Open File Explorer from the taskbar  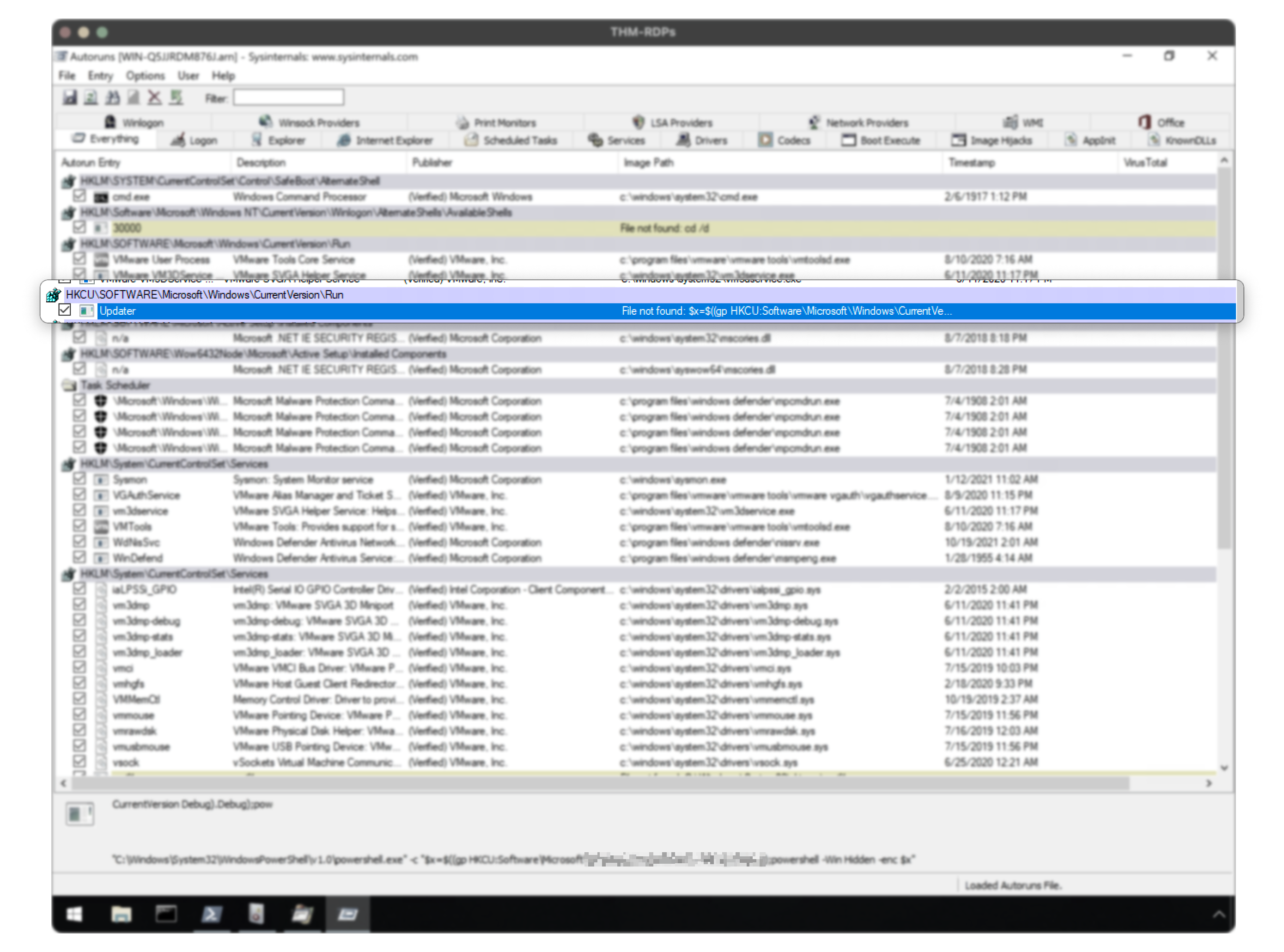click(x=121, y=914)
